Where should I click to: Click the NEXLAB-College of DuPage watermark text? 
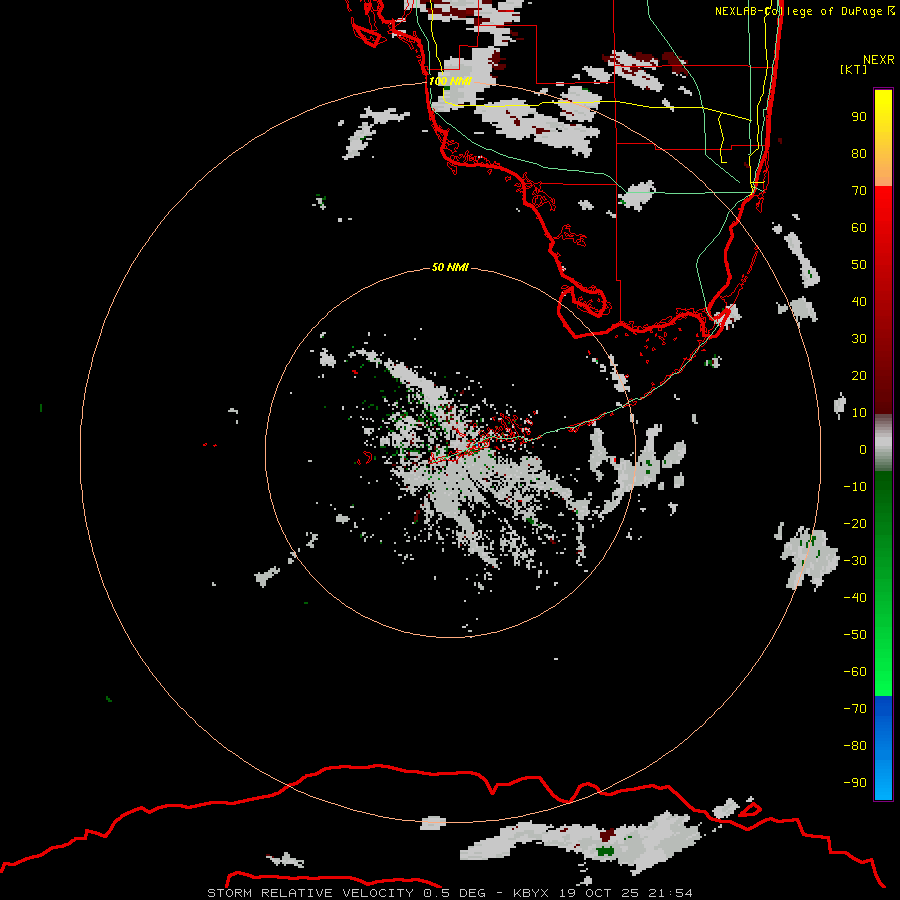pyautogui.click(x=804, y=11)
